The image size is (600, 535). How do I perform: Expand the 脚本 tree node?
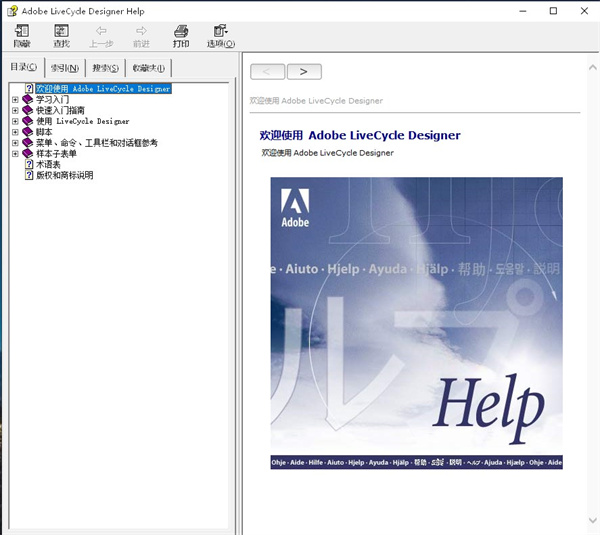15,132
